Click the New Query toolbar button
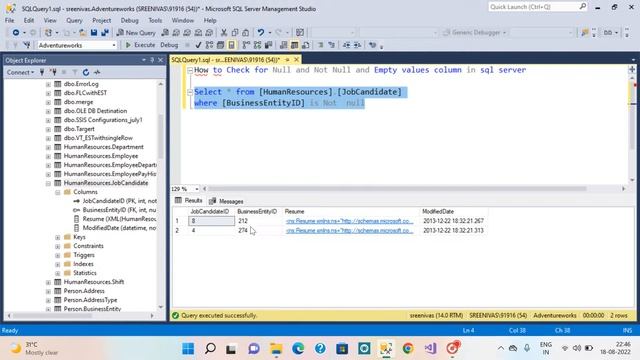This screenshot has height=360, width=640. pyautogui.click(x=136, y=33)
